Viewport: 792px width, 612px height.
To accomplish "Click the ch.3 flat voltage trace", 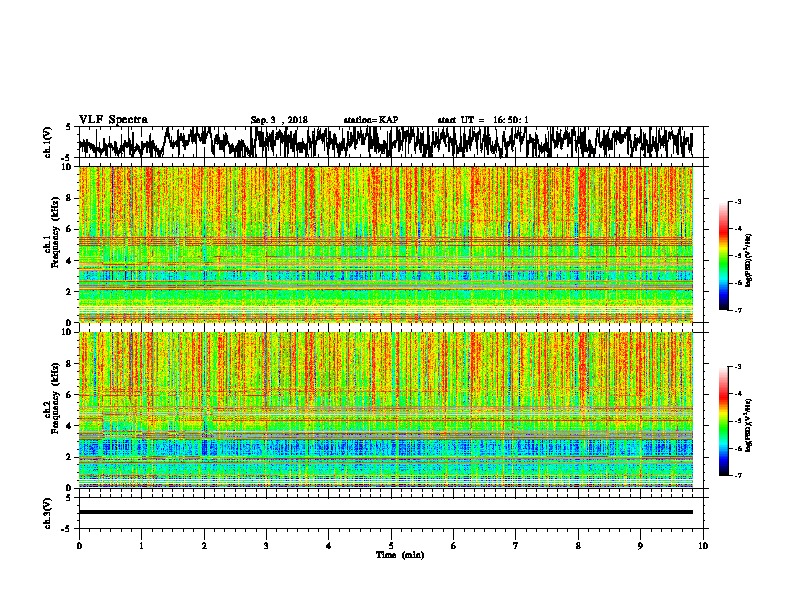I will [386, 512].
